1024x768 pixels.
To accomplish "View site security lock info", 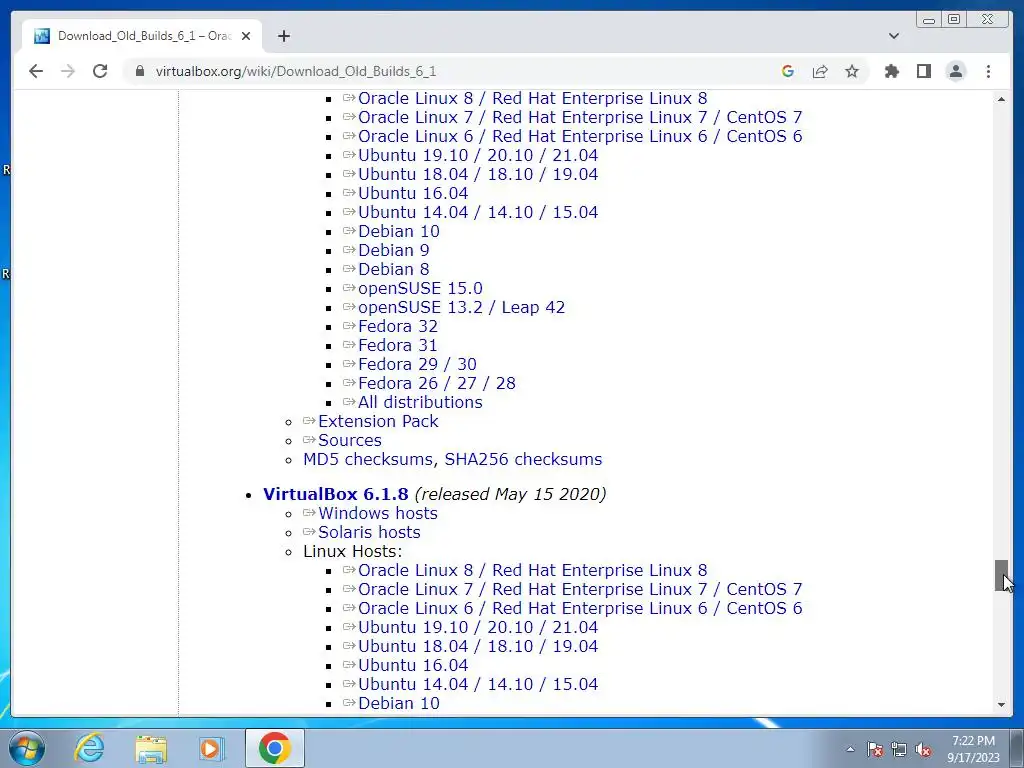I will (139, 71).
